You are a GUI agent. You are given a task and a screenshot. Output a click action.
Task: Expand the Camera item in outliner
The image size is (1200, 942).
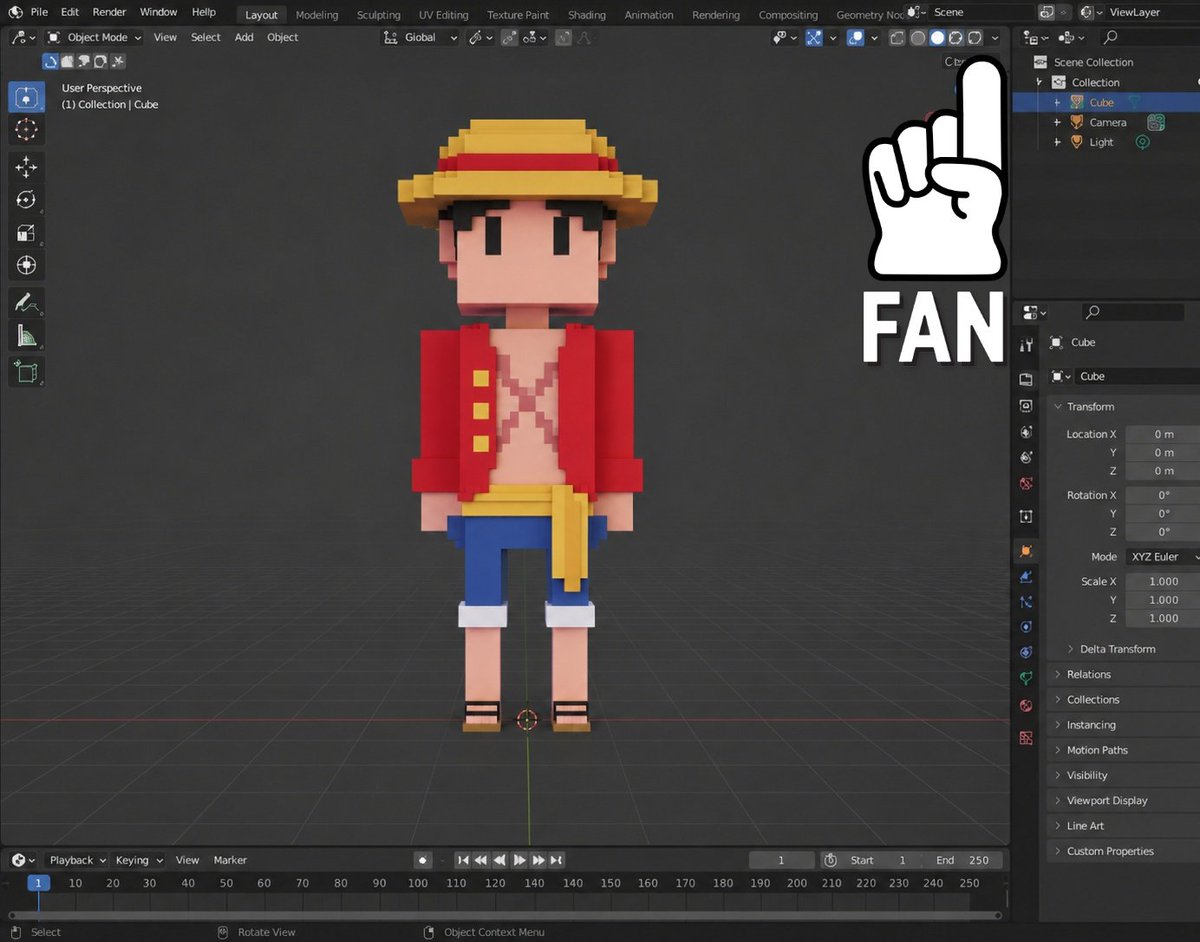(x=1057, y=123)
